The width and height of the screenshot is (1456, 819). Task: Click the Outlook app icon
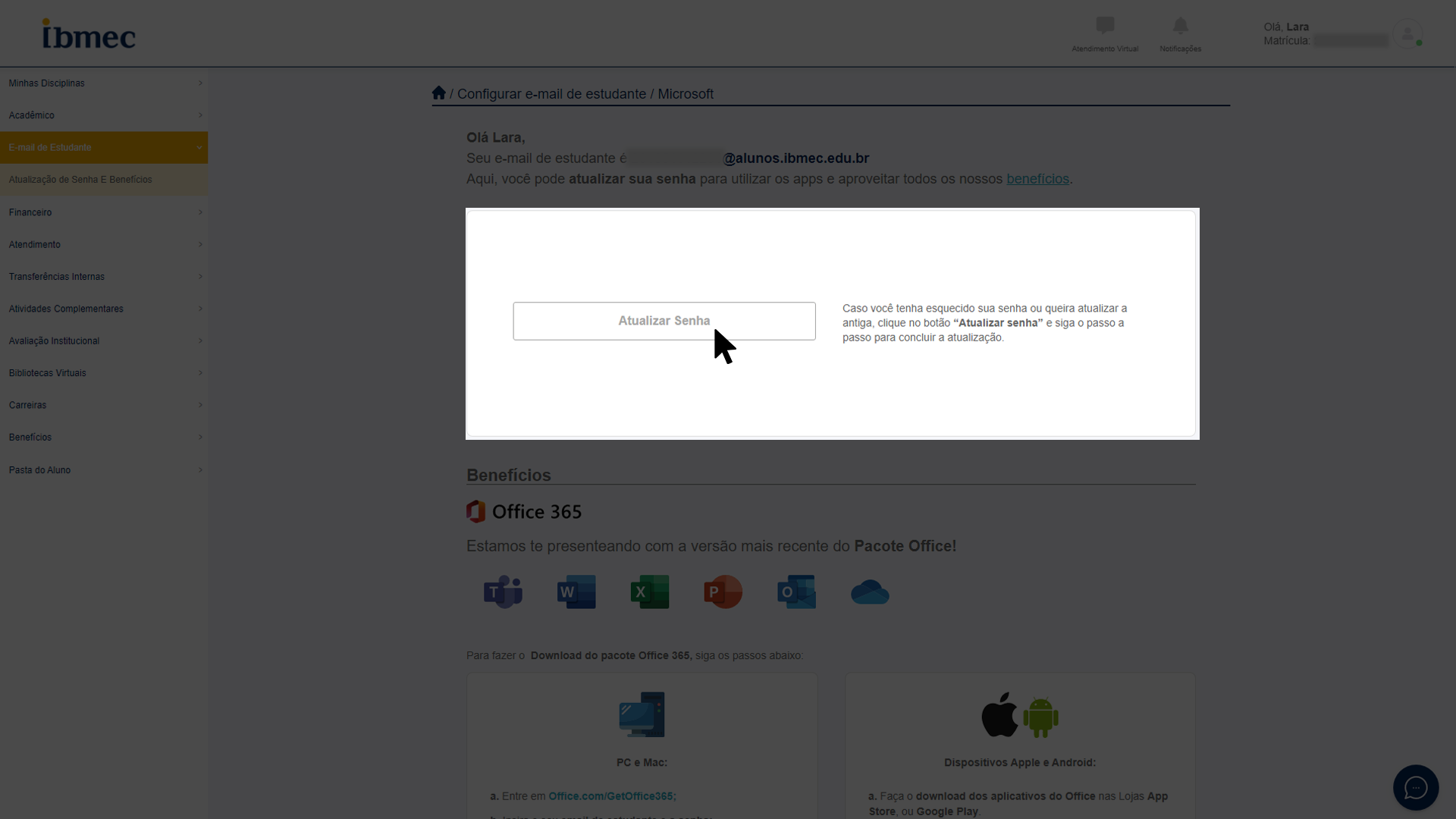(796, 592)
